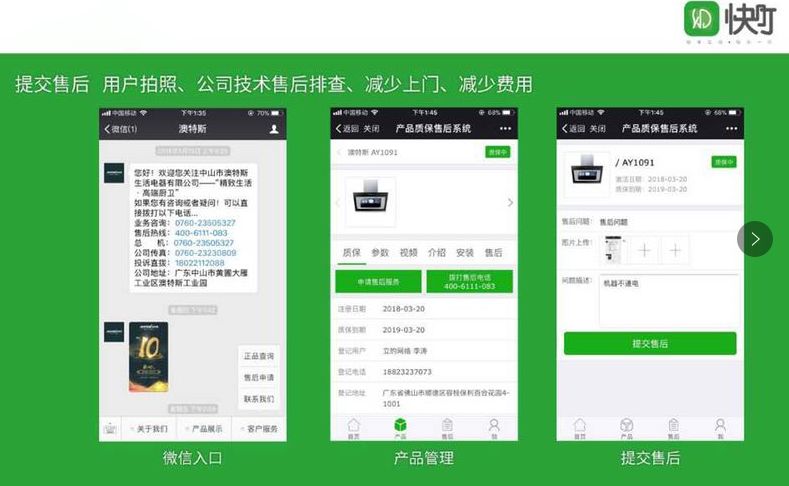
Task: Select the 售后 tab beside 安装
Action: click(493, 253)
